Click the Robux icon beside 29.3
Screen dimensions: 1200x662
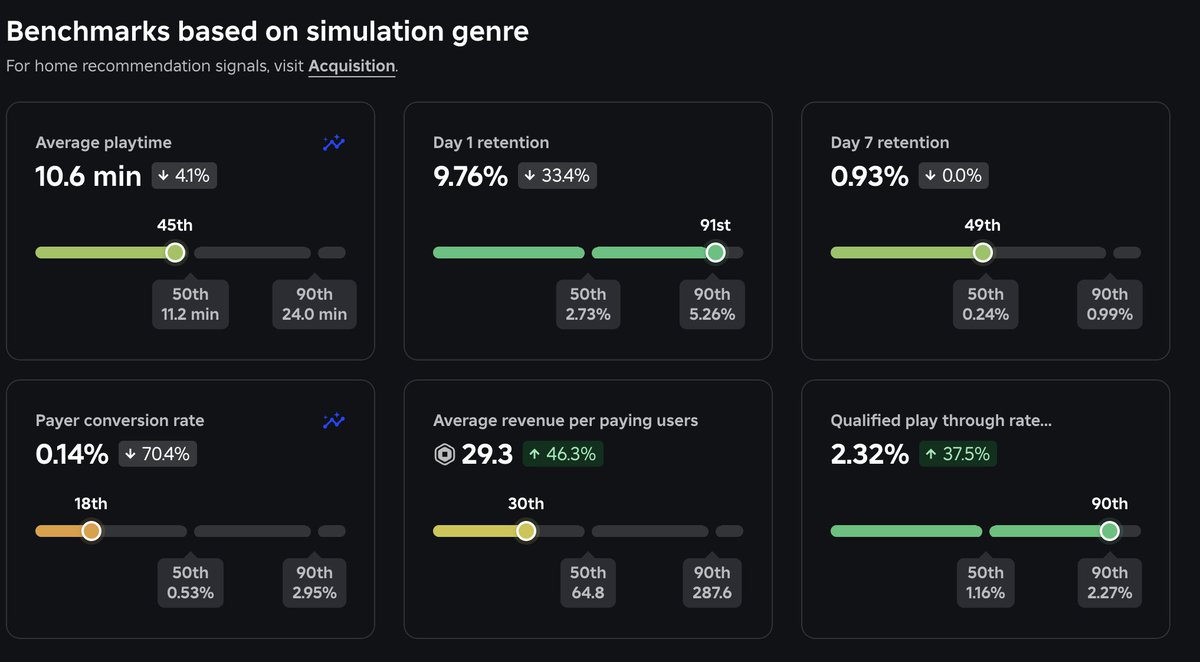444,455
